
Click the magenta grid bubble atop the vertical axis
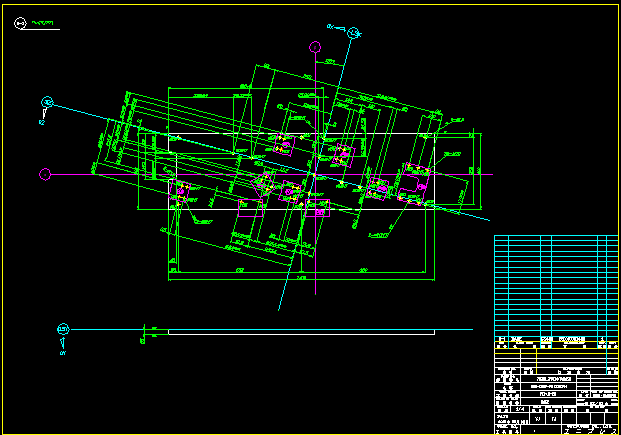315,47
